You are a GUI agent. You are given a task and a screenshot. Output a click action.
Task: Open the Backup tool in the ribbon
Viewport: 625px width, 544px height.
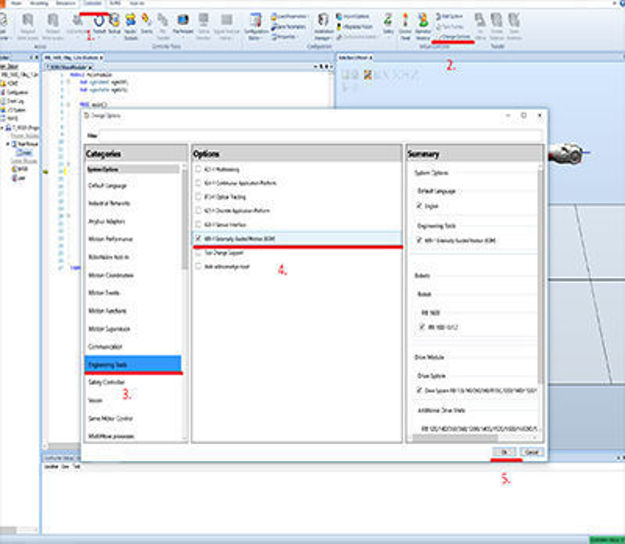pos(116,21)
